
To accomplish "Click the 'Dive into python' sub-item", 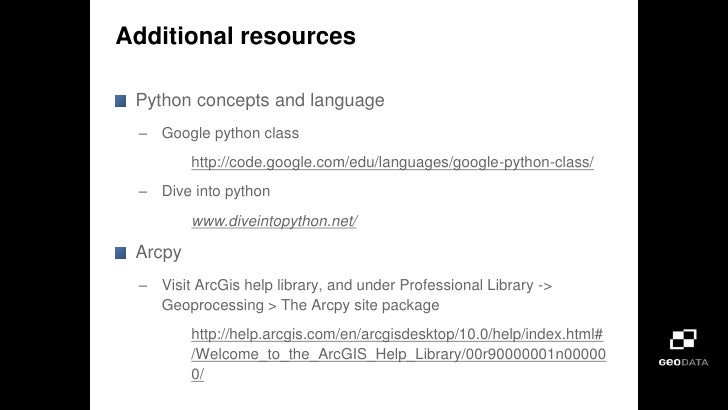I will tap(216, 191).
